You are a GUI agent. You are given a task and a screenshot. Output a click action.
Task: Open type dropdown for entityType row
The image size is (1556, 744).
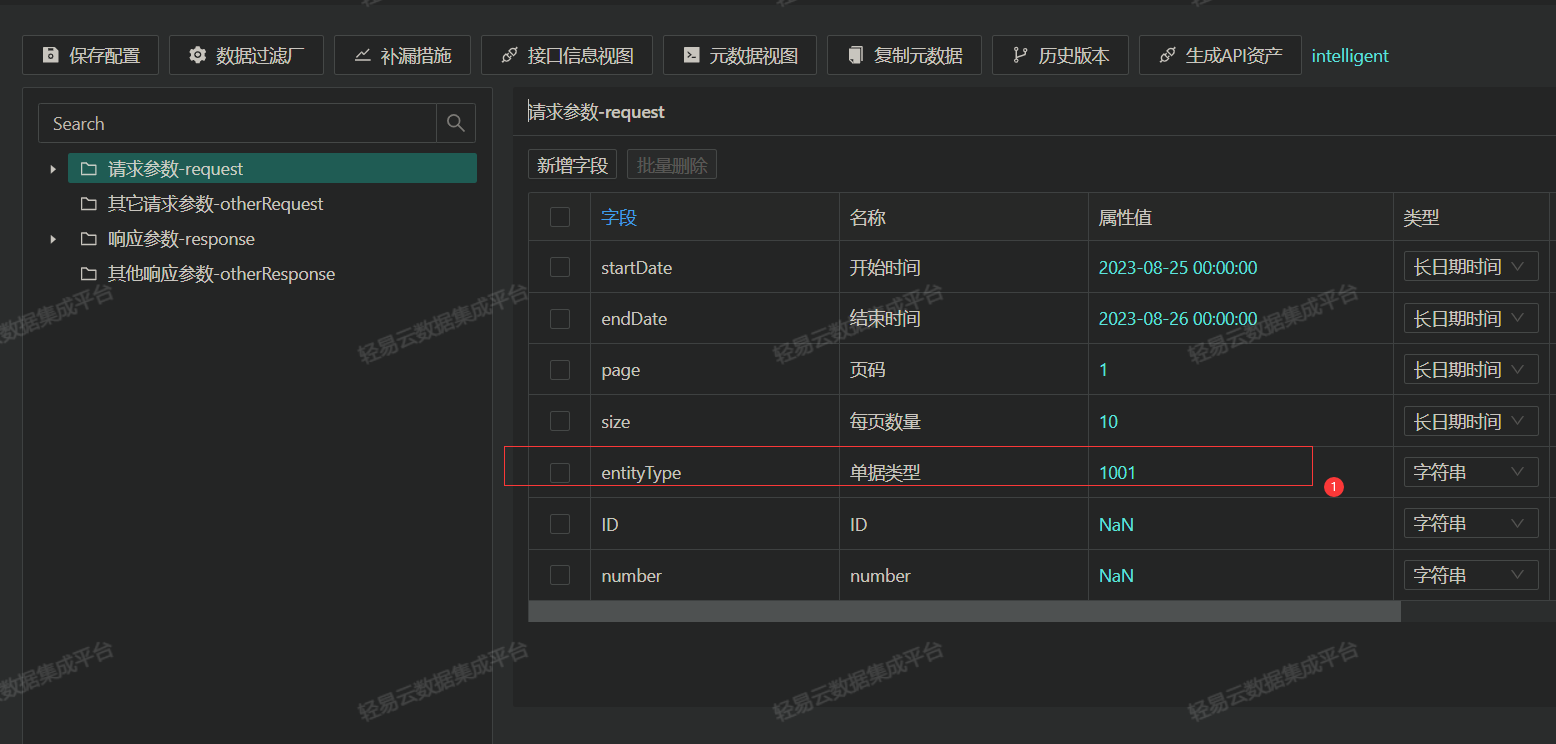(x=1471, y=472)
